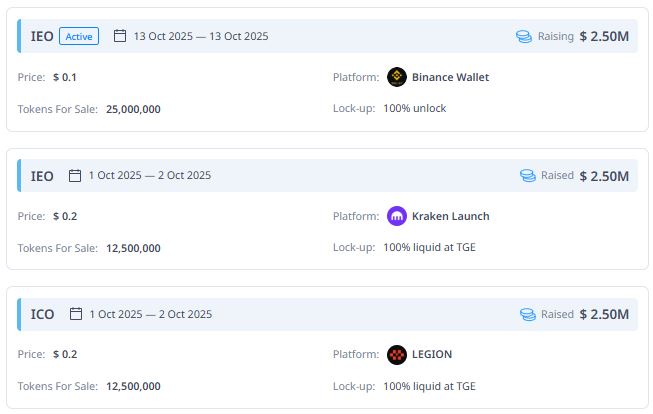Image resolution: width=653 pixels, height=414 pixels.
Task: Click the Kraken Launch platform logo
Action: (397, 216)
